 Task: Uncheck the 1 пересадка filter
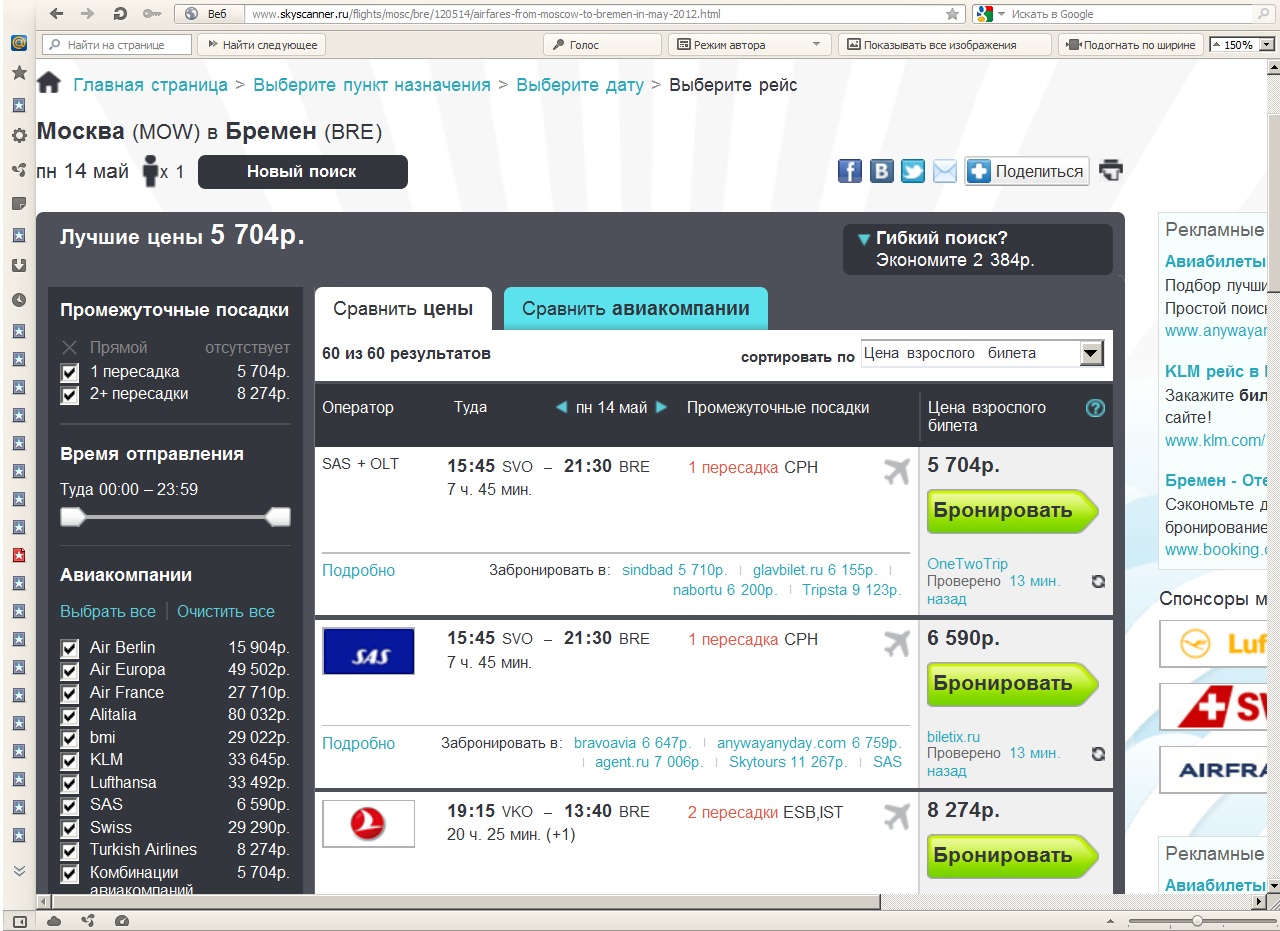click(69, 372)
